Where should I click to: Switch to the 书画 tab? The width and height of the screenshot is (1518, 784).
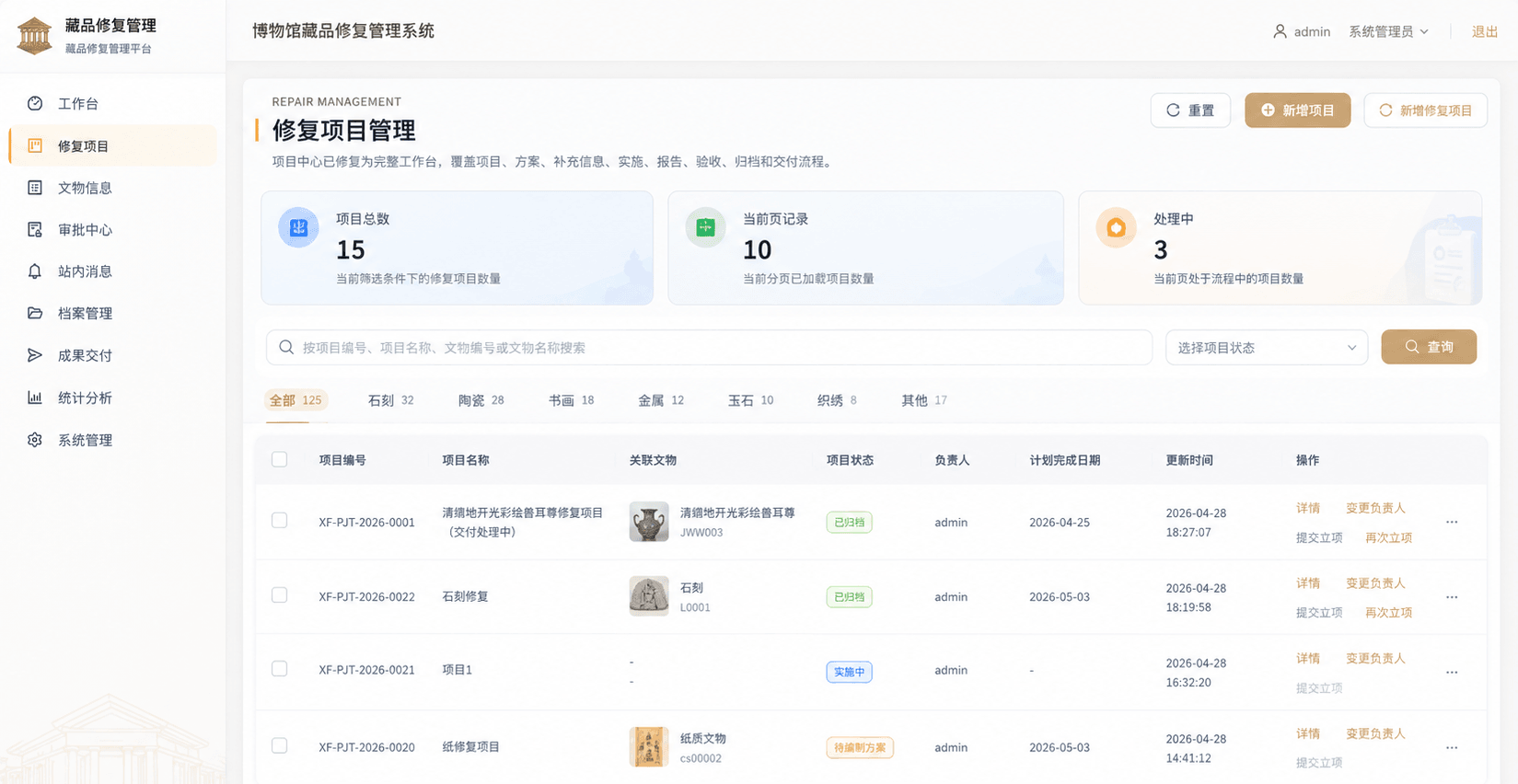(571, 400)
